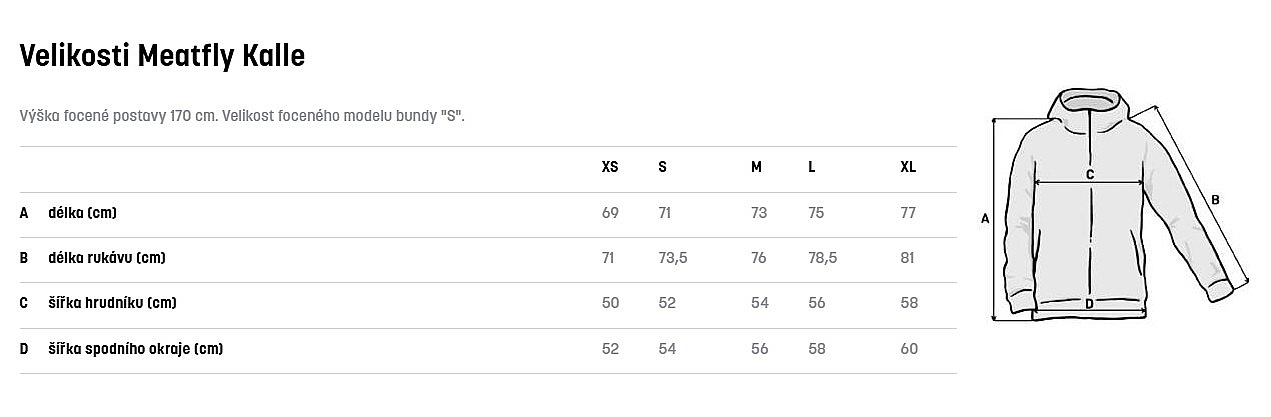Click the šířka spodního okraje (cm) label
1271x417 pixels.
pos(135,349)
